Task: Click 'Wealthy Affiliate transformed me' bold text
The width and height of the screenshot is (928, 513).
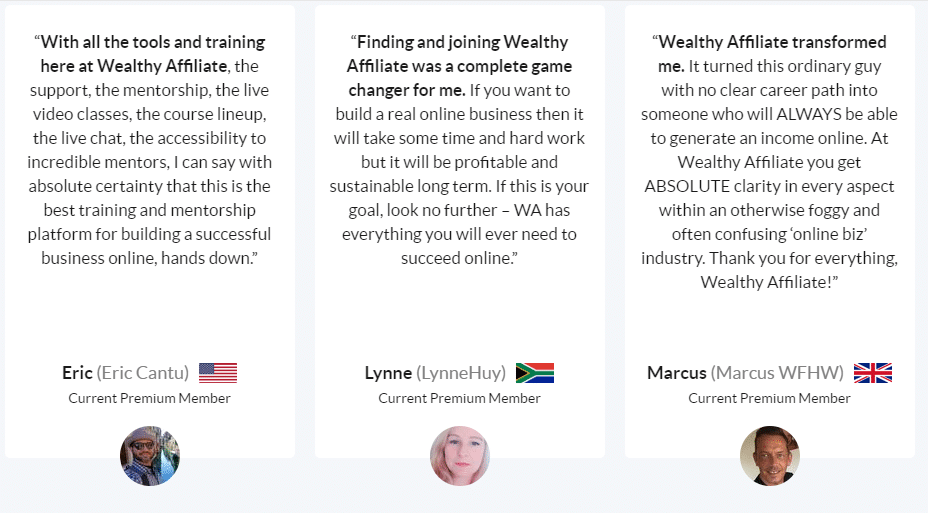Action: pos(769,54)
